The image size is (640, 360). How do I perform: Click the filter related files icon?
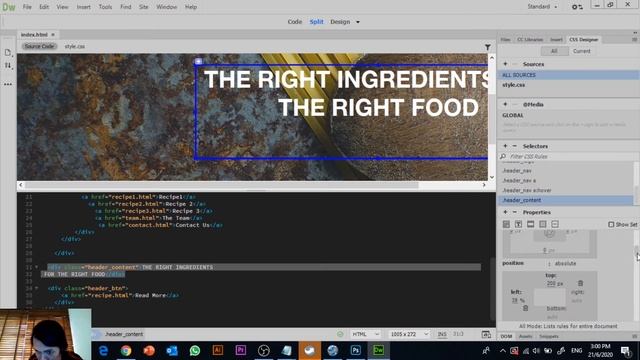[x=488, y=47]
